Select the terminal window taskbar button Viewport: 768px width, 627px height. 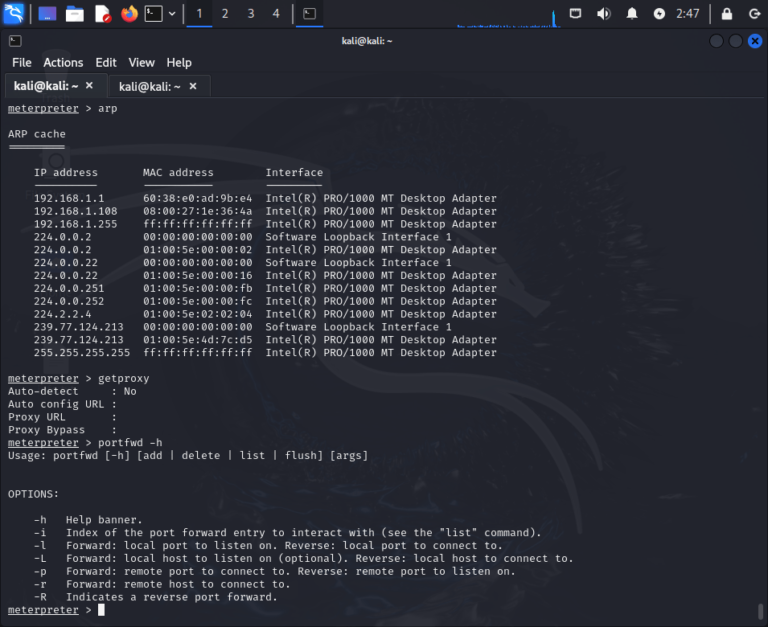[310, 14]
